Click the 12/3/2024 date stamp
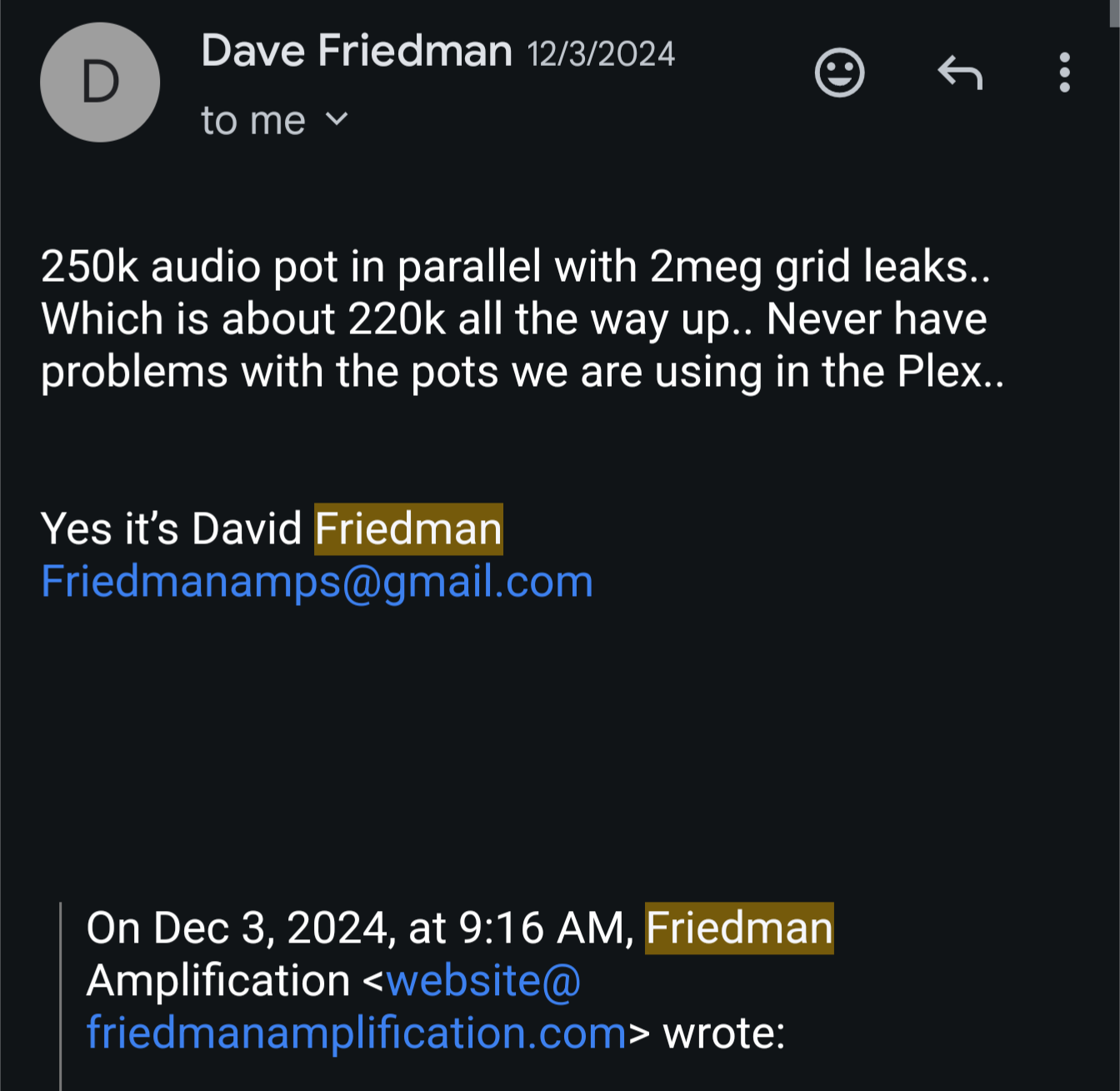 [601, 54]
